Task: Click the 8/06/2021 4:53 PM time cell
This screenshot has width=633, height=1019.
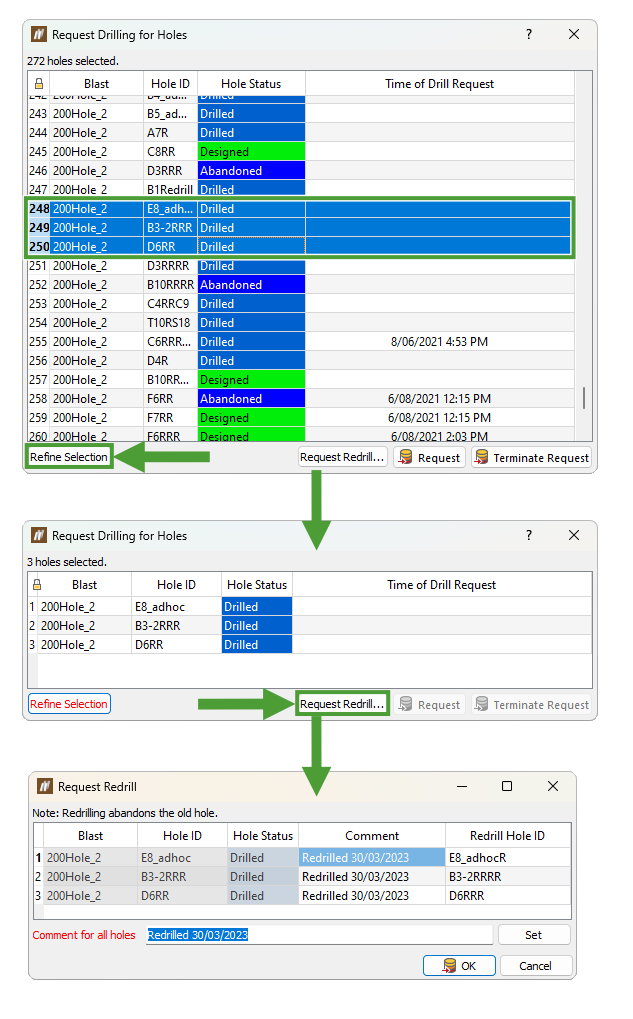Action: pyautogui.click(x=439, y=341)
